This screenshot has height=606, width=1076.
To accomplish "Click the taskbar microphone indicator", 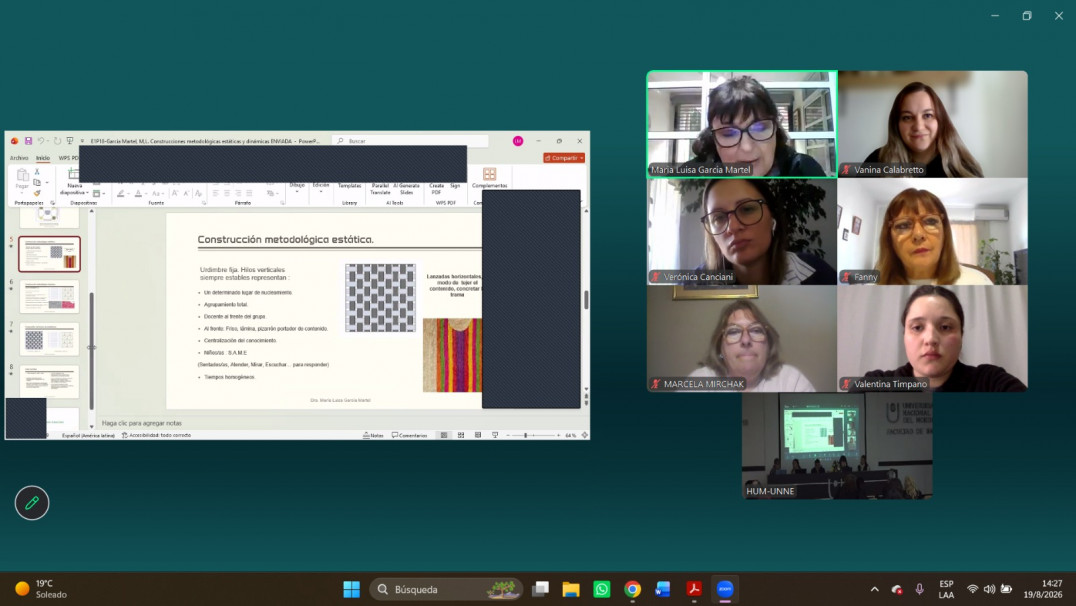I will coord(920,589).
